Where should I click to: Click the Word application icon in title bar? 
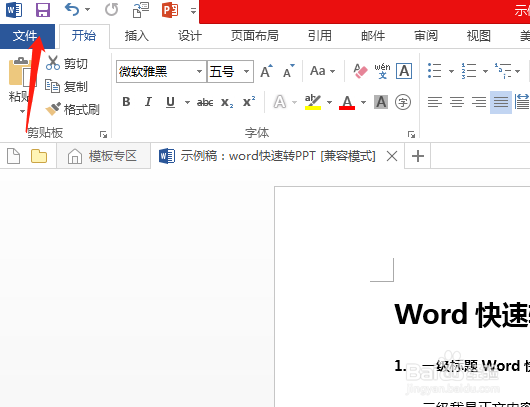(x=14, y=9)
